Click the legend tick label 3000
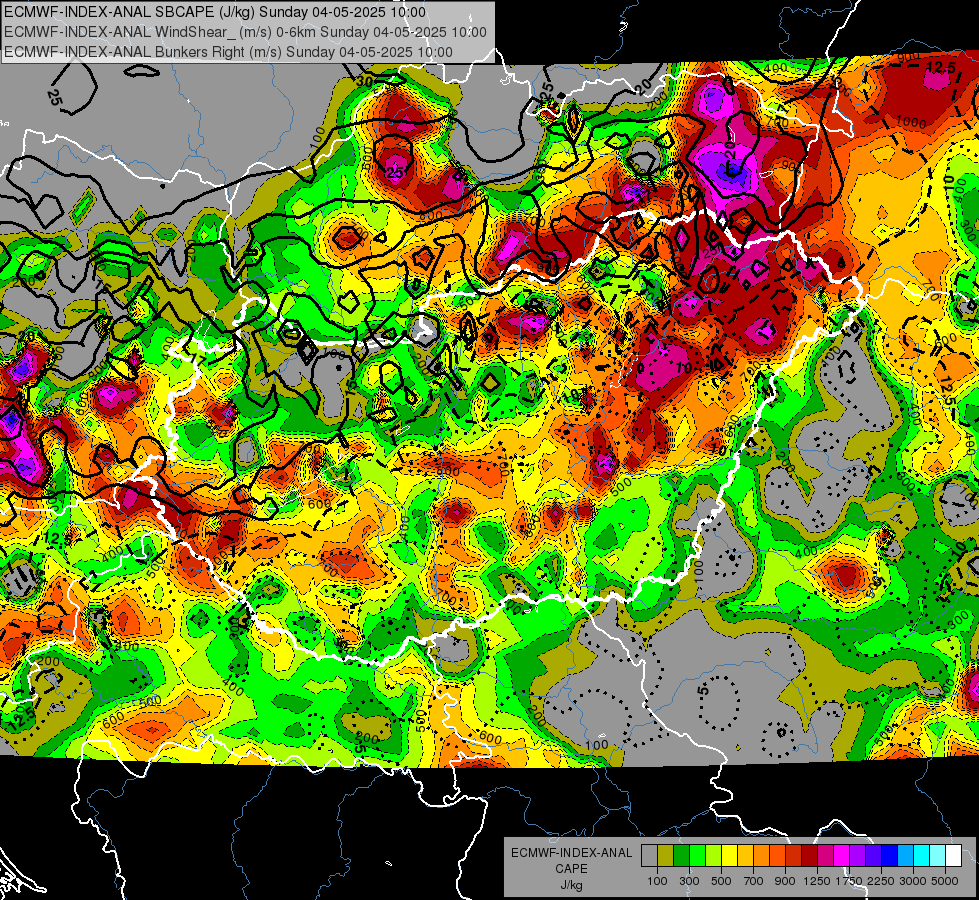 [913, 881]
